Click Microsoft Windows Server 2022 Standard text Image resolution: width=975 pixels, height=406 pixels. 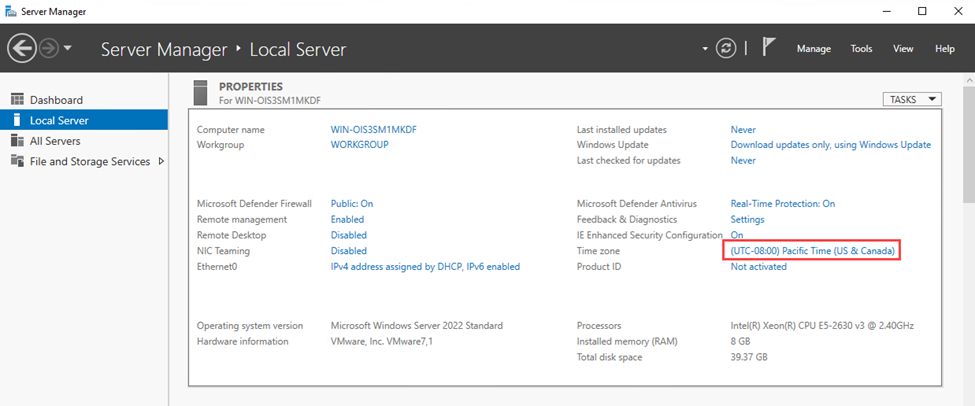417,326
